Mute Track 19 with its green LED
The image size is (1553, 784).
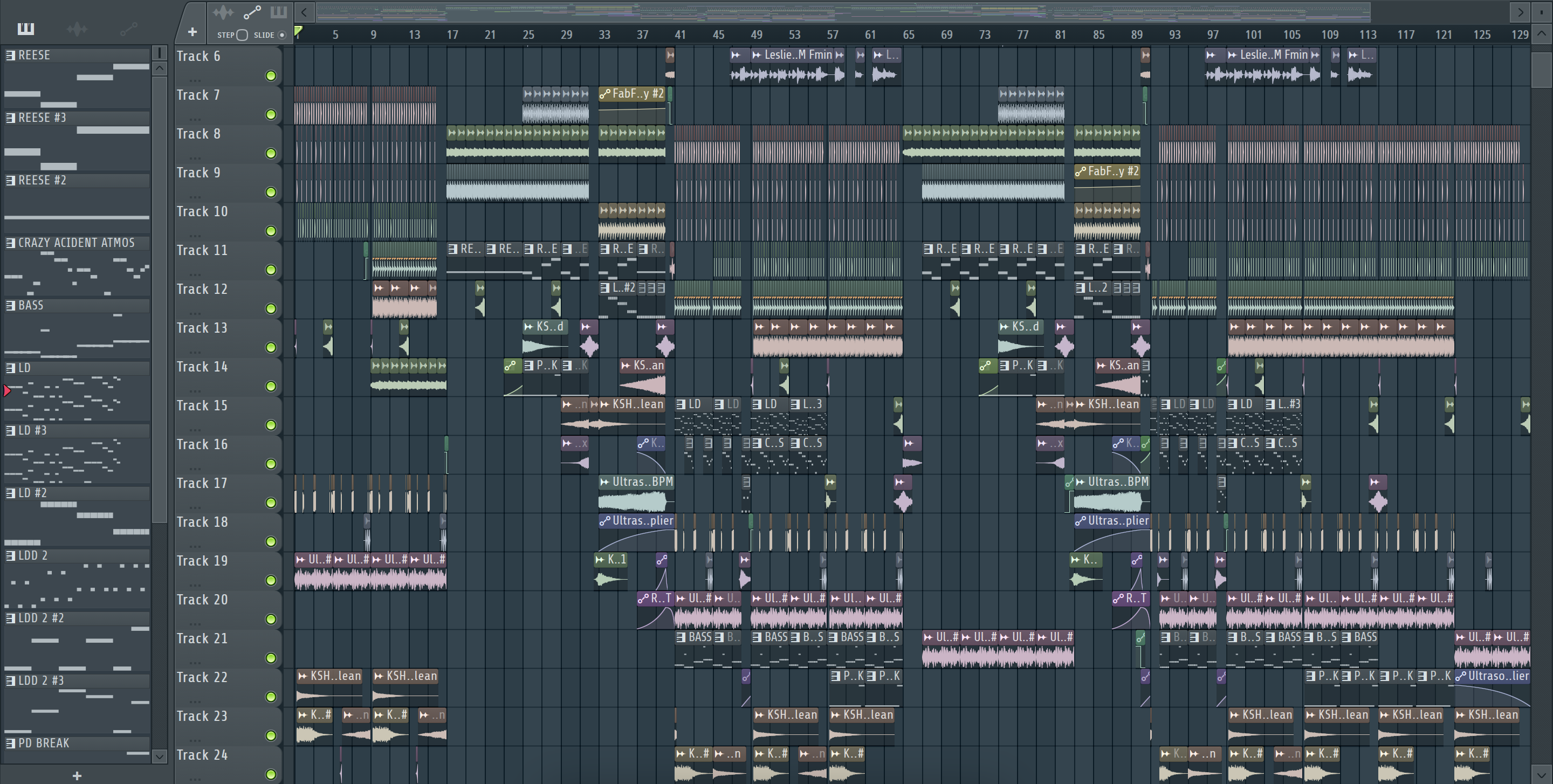(x=271, y=580)
